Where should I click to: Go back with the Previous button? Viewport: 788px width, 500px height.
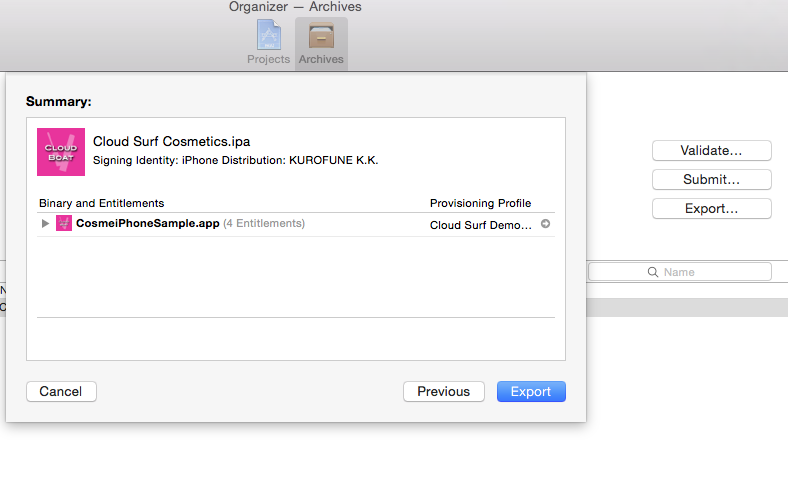tap(444, 391)
